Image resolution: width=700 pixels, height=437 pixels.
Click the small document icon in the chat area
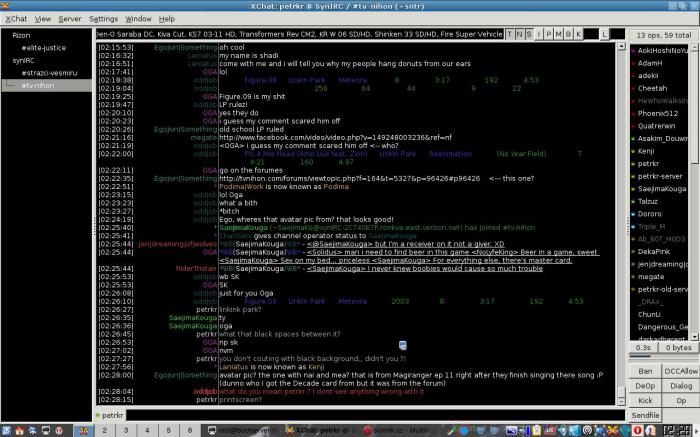pyautogui.click(x=402, y=345)
